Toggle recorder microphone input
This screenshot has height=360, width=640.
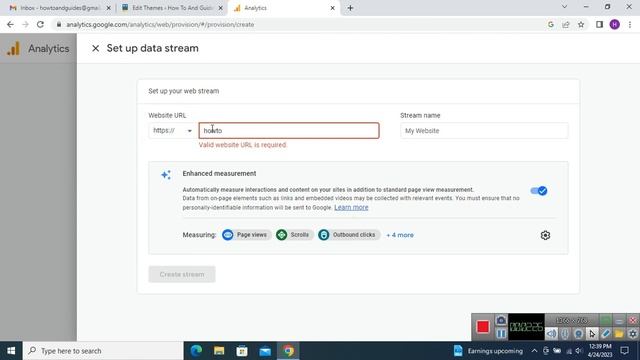point(564,333)
